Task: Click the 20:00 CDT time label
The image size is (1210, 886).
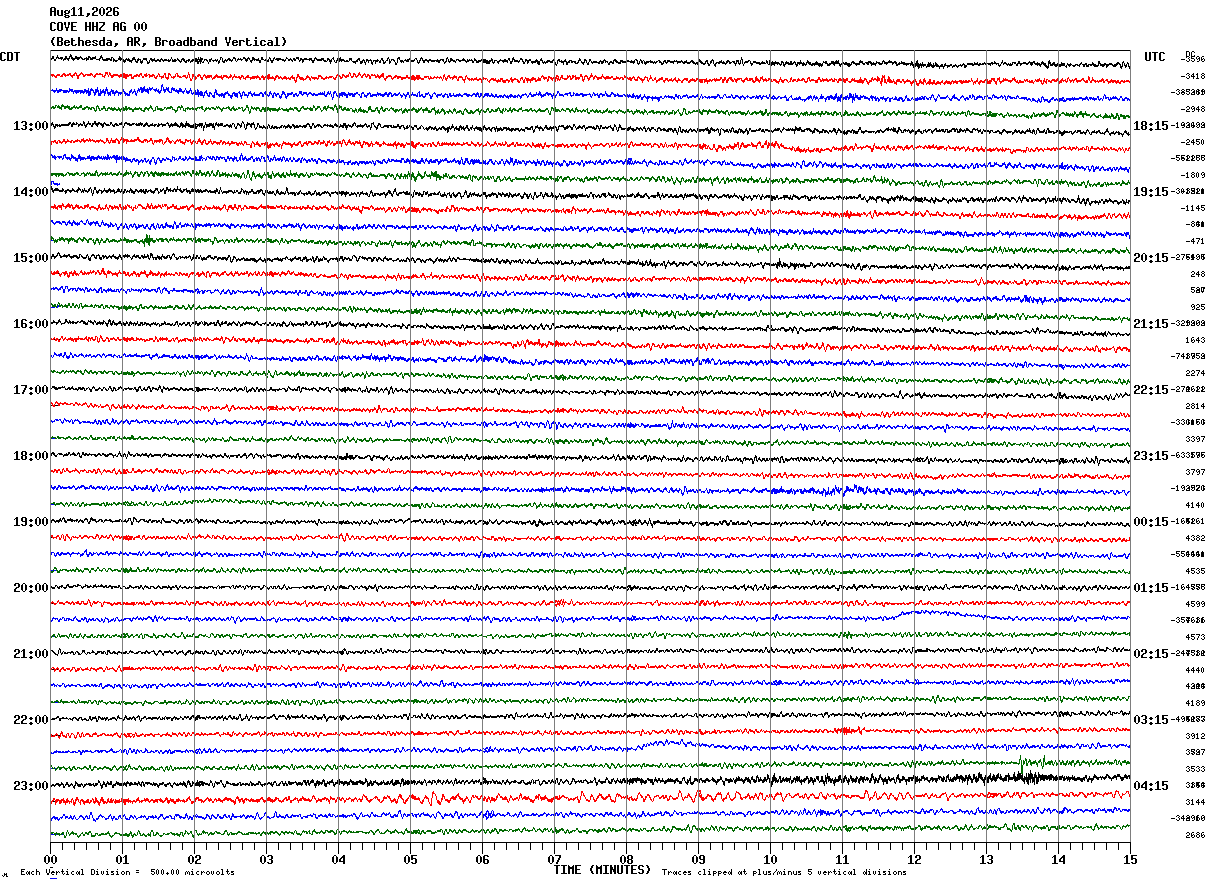Action: pos(30,588)
